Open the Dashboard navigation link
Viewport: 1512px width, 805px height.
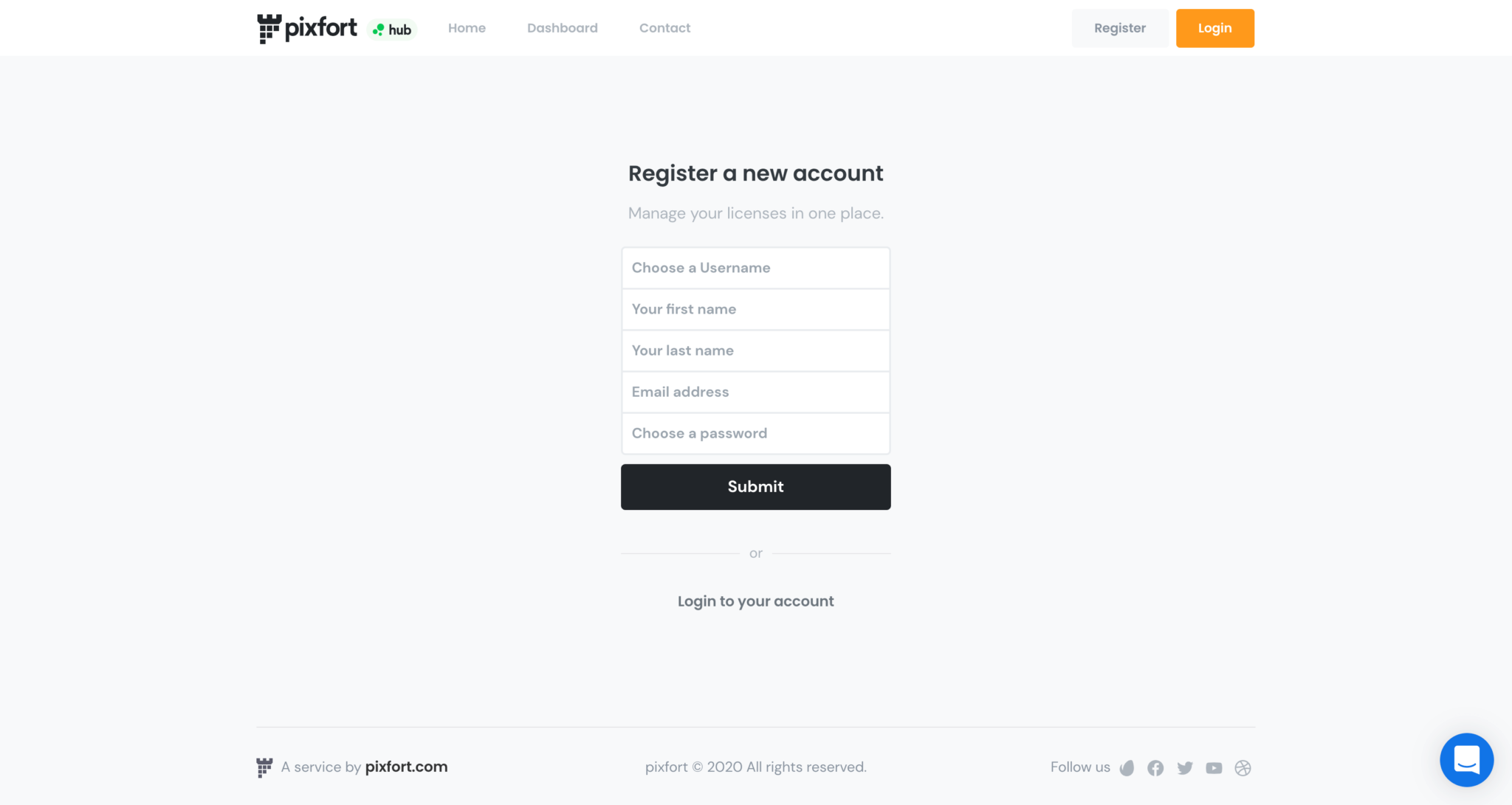(562, 27)
